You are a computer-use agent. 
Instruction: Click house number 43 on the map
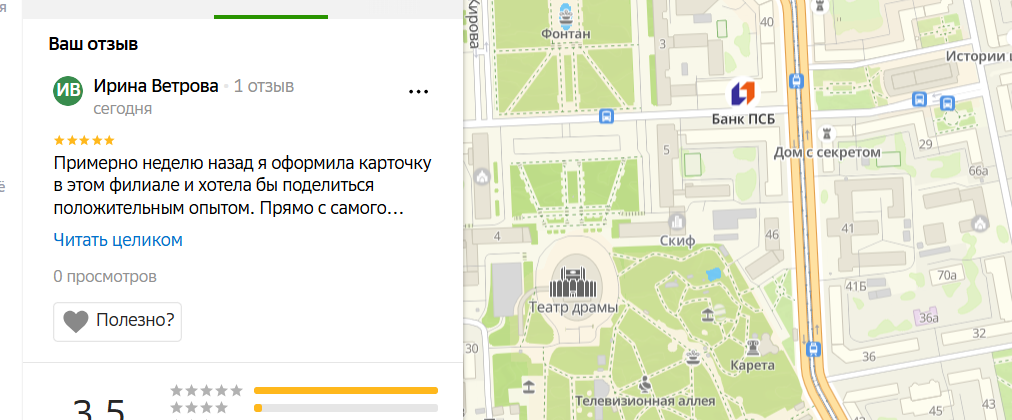[x=989, y=403]
